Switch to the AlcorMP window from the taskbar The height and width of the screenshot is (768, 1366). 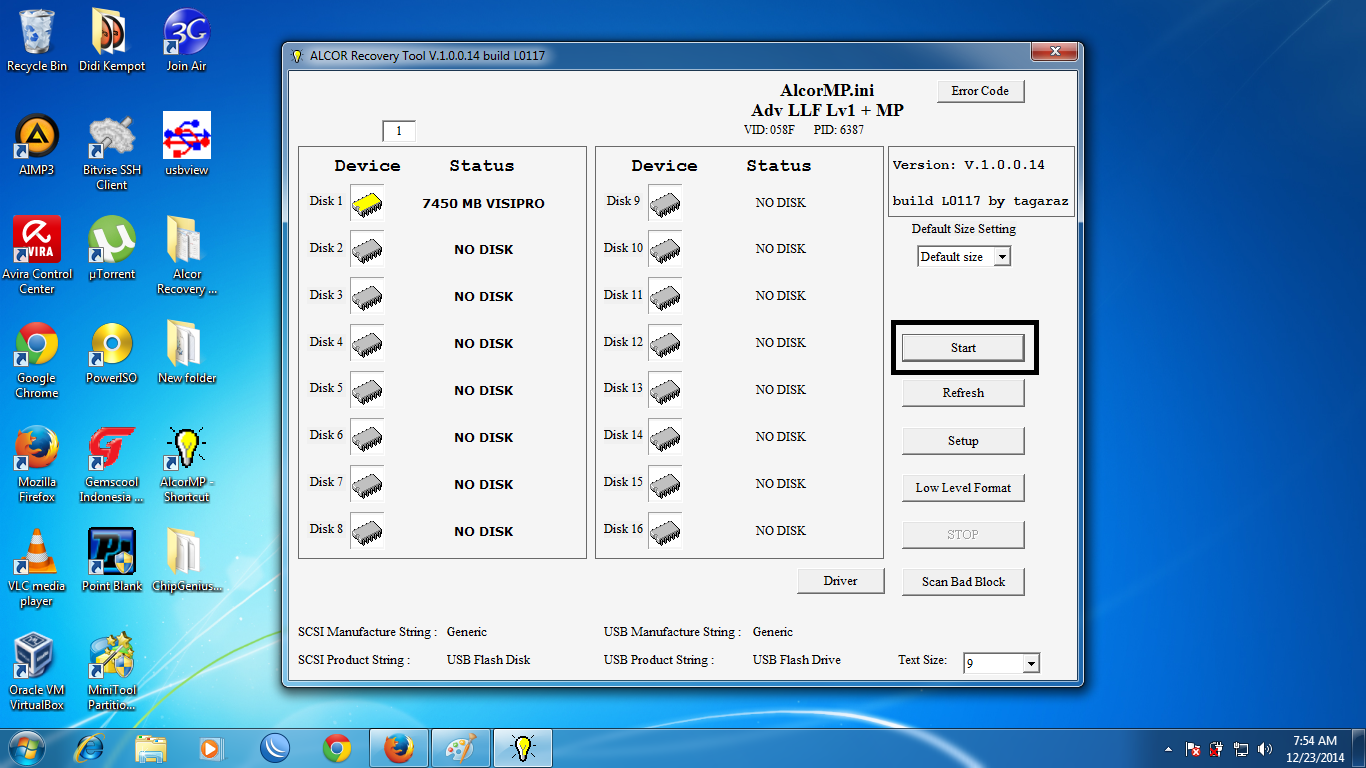tap(522, 747)
